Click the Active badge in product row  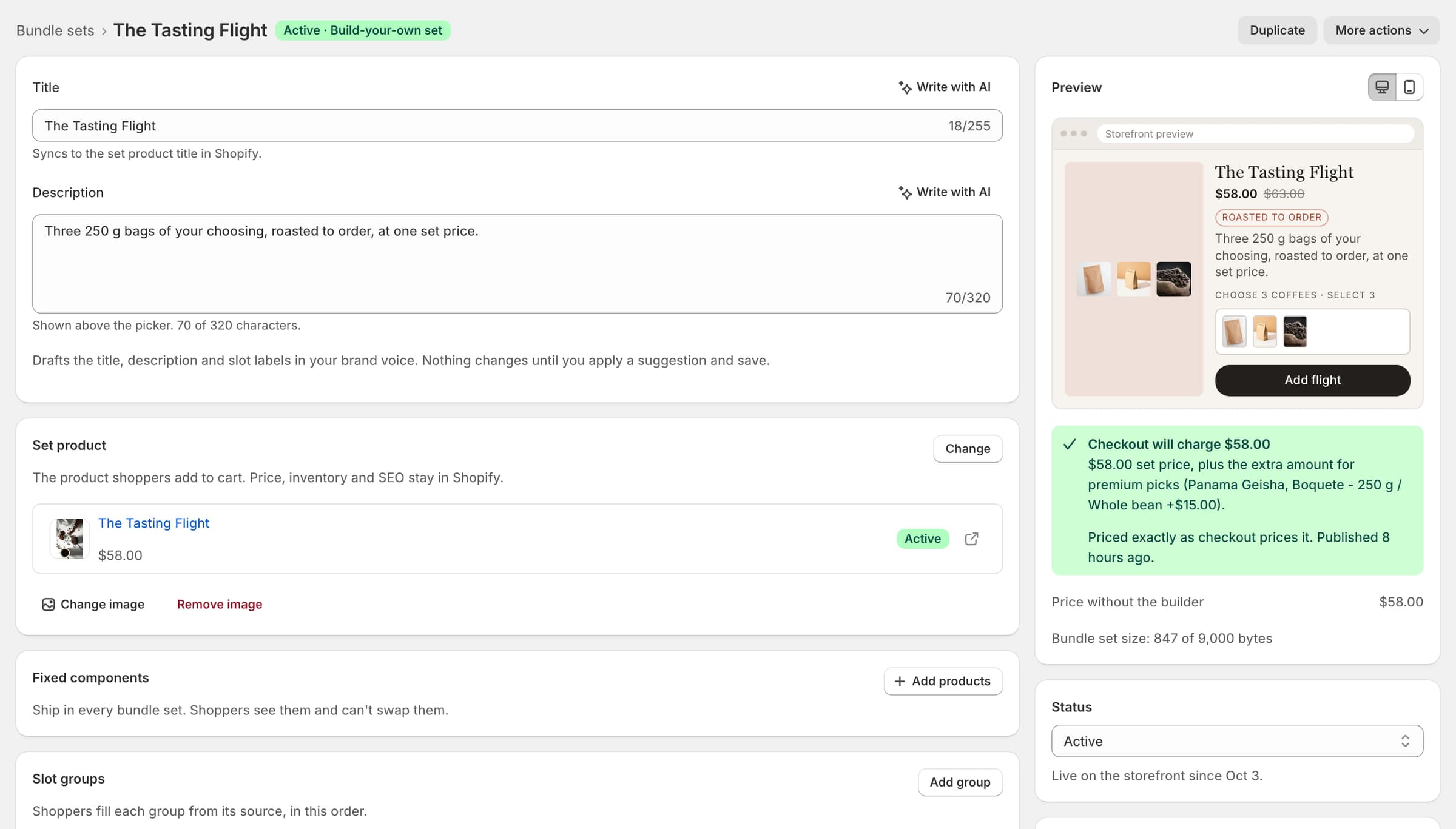(x=922, y=539)
